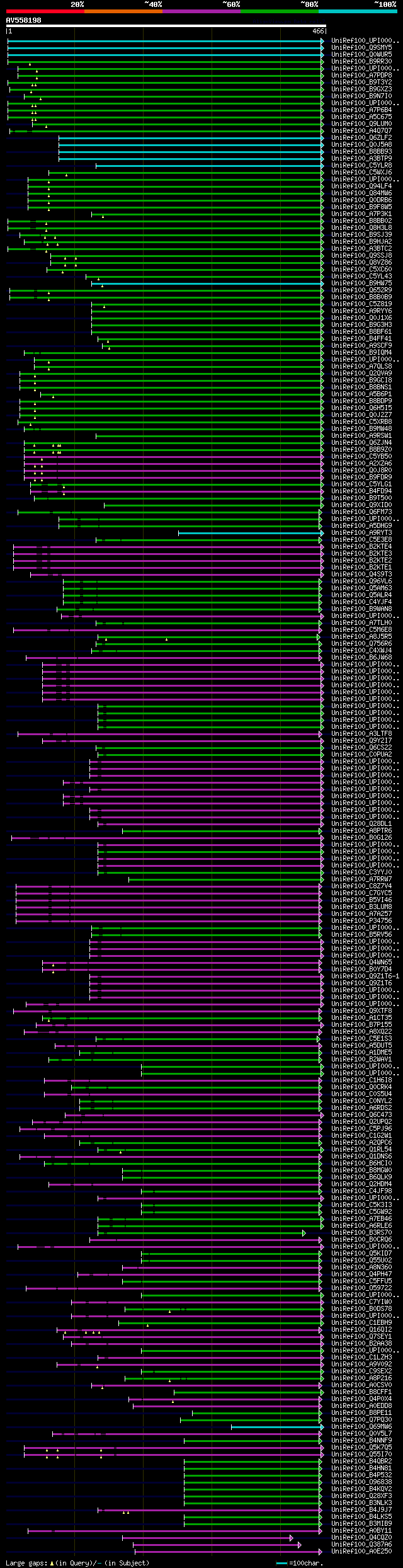Click hit UniRef100_A7QLS8
This screenshot has width=403, height=1568.
click(x=361, y=366)
